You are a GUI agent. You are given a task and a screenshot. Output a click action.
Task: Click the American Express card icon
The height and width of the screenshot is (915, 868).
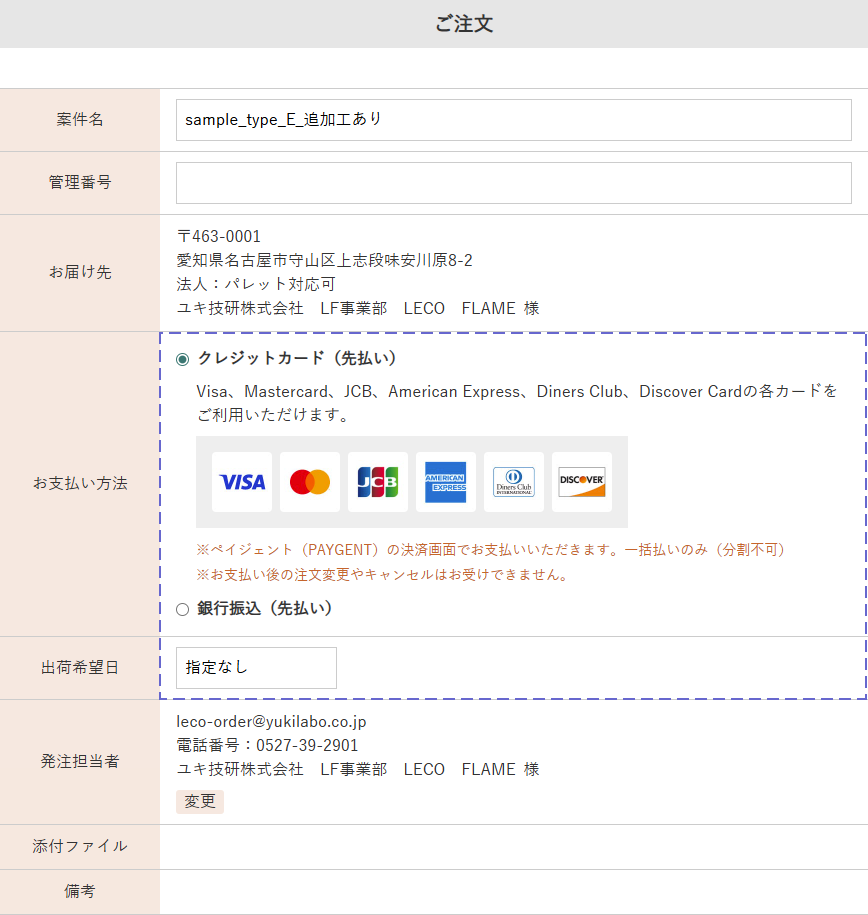(x=446, y=482)
